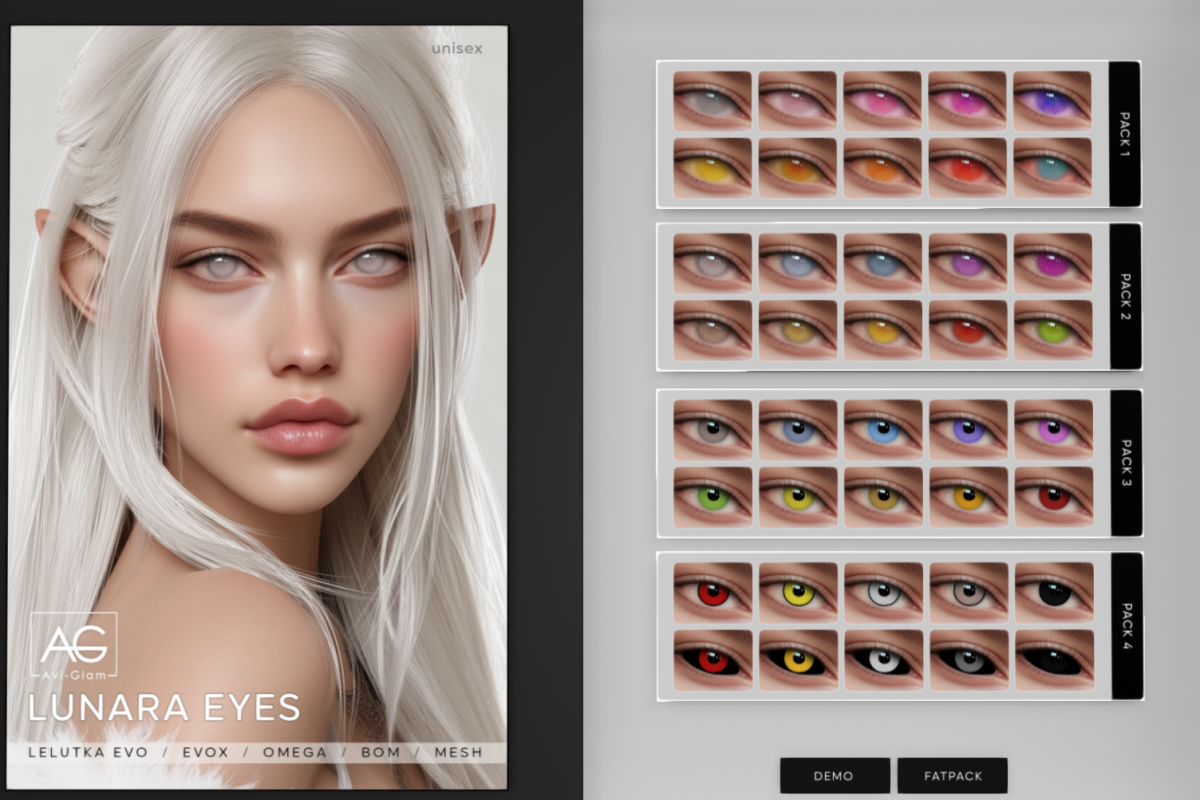Select the PACK 1 label tab
The height and width of the screenshot is (800, 1200).
click(x=1125, y=134)
